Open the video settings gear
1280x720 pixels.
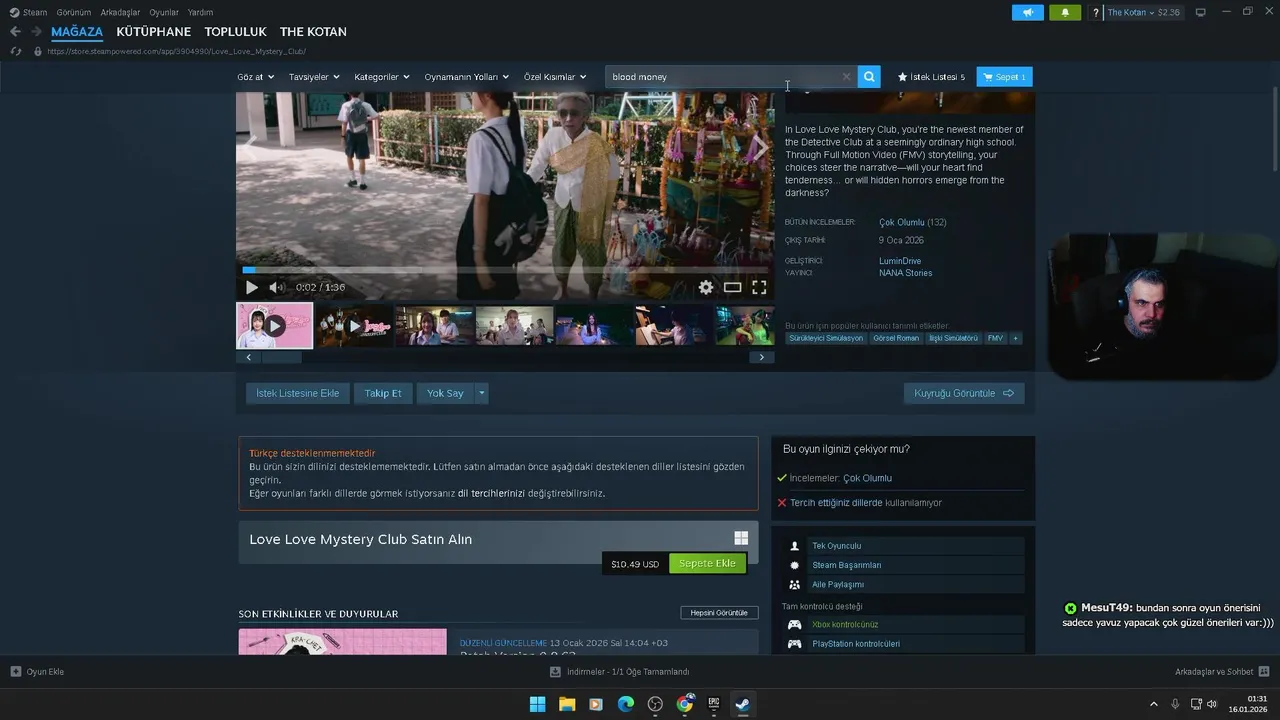click(706, 287)
